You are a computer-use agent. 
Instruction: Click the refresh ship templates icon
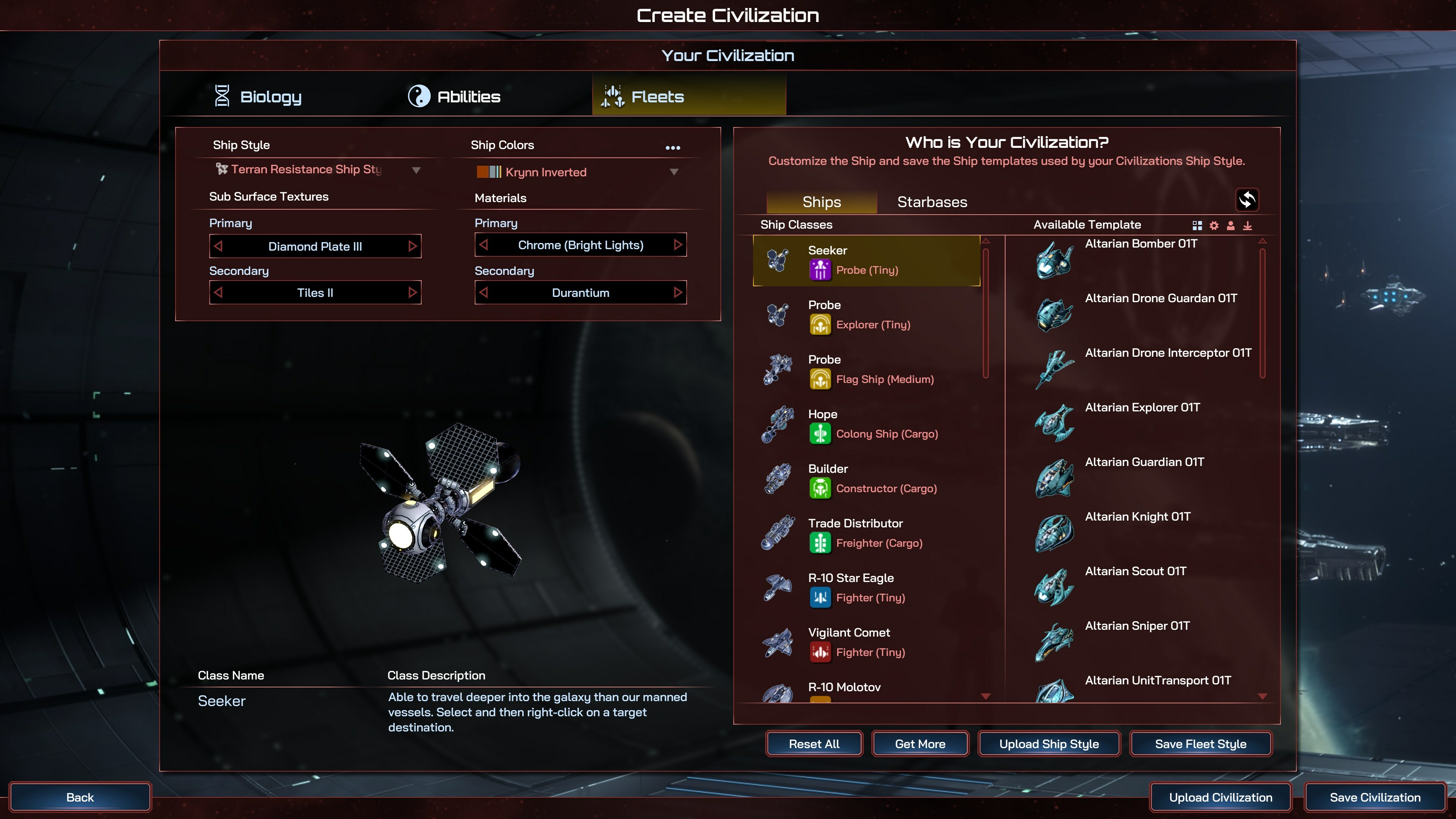[1247, 199]
